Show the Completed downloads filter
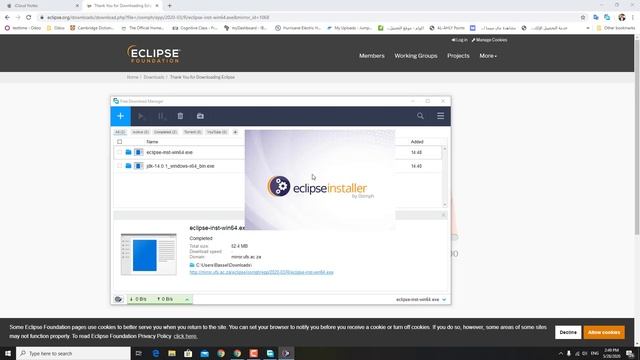640x360 pixels. 165,132
